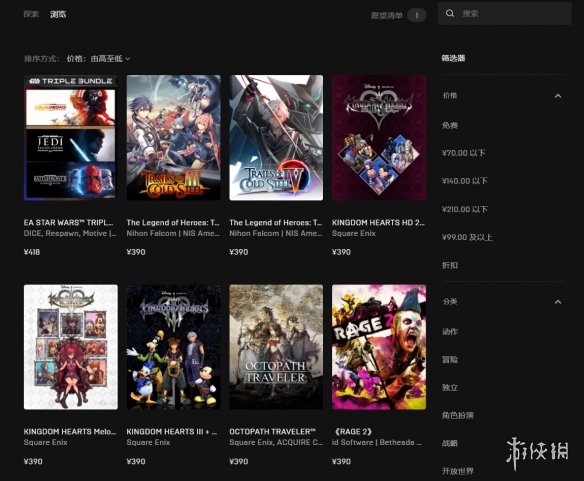Click the KINGDOM HEARTS HD 2... title

(378, 222)
